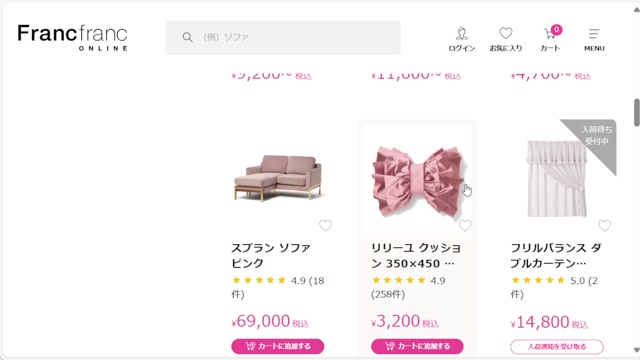This screenshot has width=640, height=360.
Task: Open the frill curtain product image
Action: point(556,178)
